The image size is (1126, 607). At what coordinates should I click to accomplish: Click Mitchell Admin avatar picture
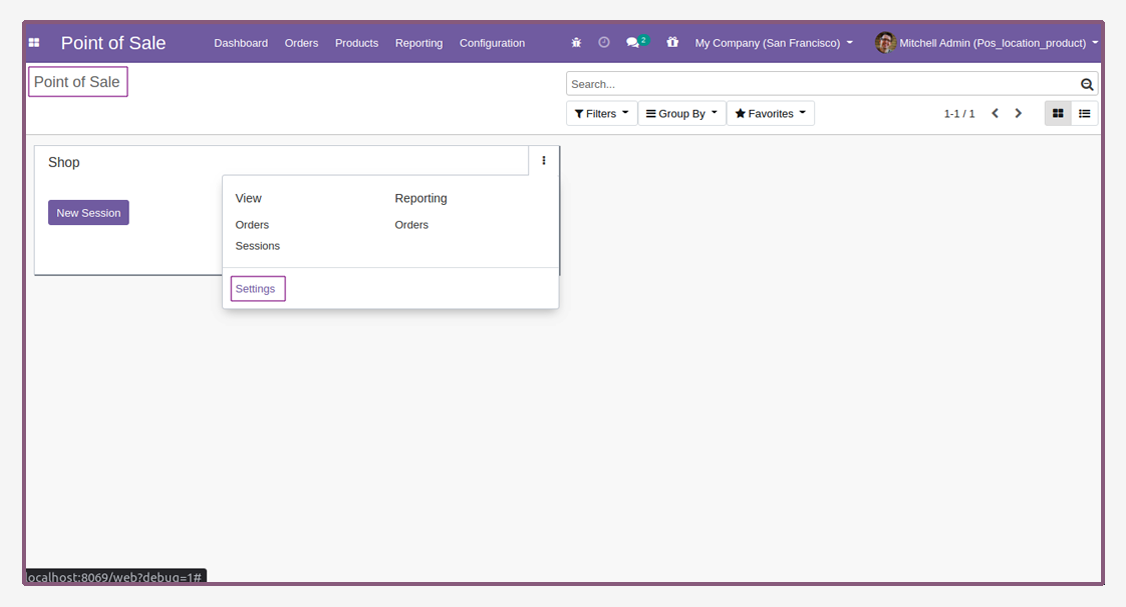click(885, 42)
